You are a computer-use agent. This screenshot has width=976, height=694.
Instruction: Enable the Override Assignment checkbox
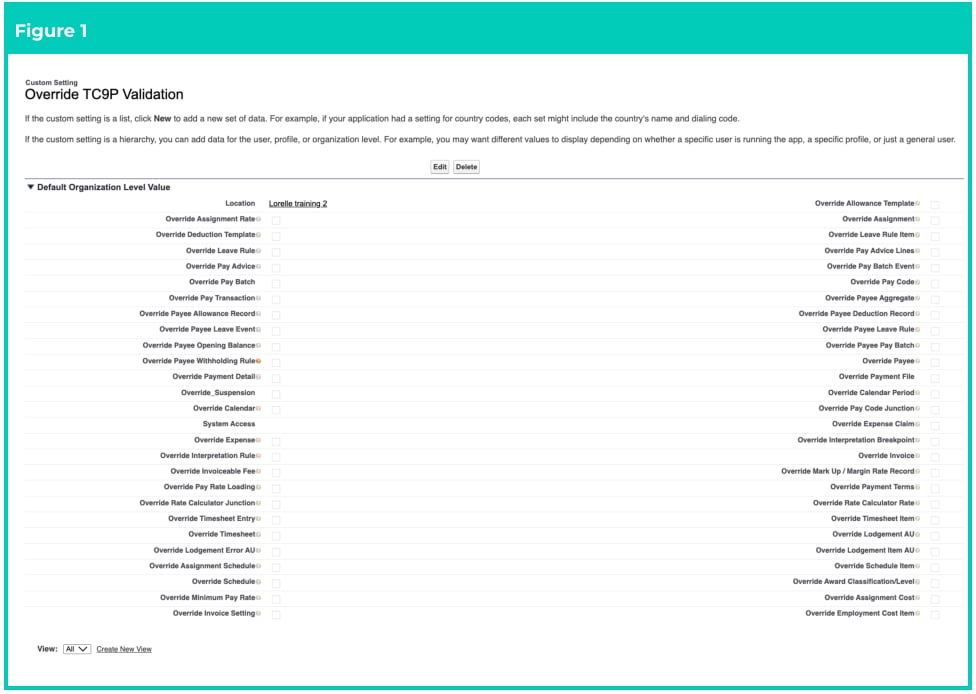click(935, 220)
